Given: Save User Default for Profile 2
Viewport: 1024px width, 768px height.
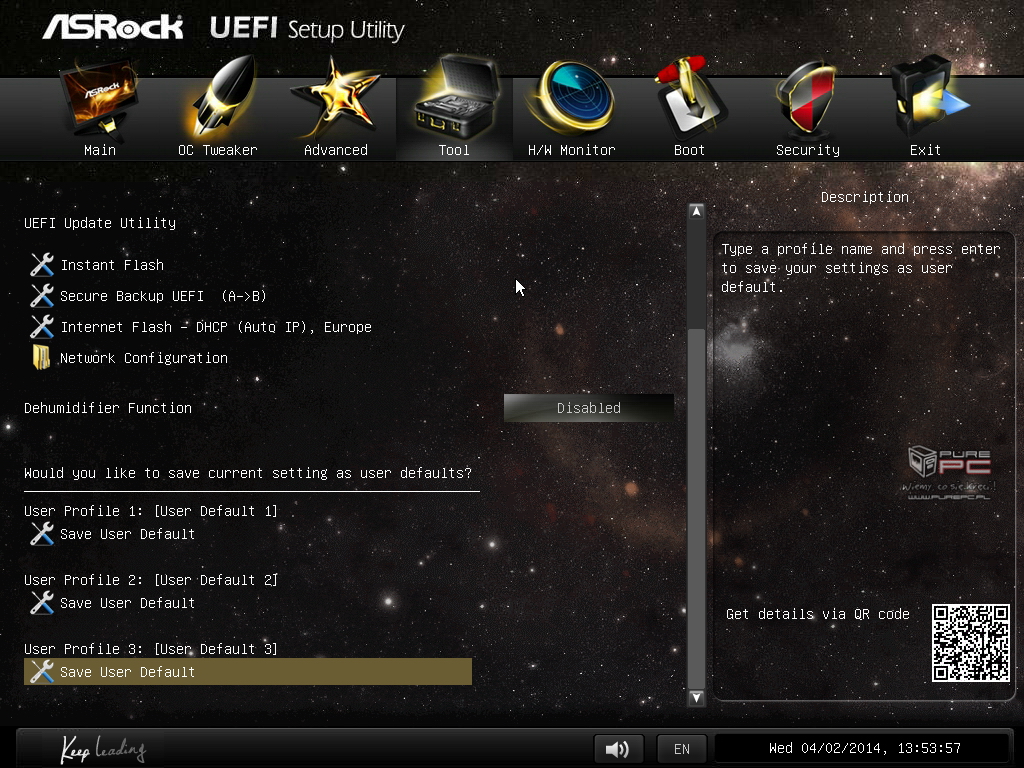Looking at the screenshot, I should coord(127,603).
